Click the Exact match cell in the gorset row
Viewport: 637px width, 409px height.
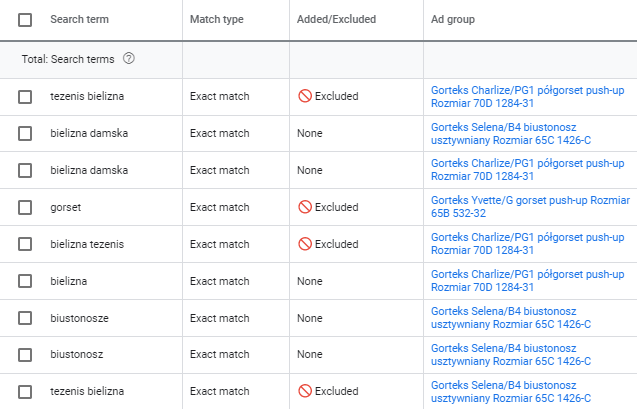coord(219,207)
